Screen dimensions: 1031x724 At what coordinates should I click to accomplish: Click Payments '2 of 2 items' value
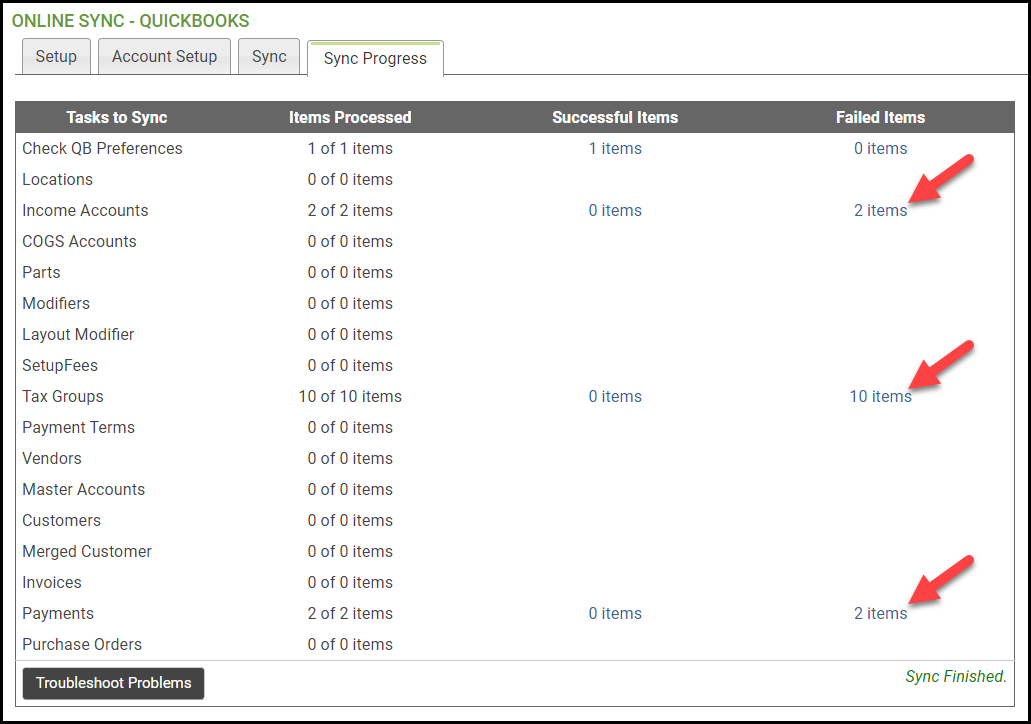pyautogui.click(x=350, y=614)
